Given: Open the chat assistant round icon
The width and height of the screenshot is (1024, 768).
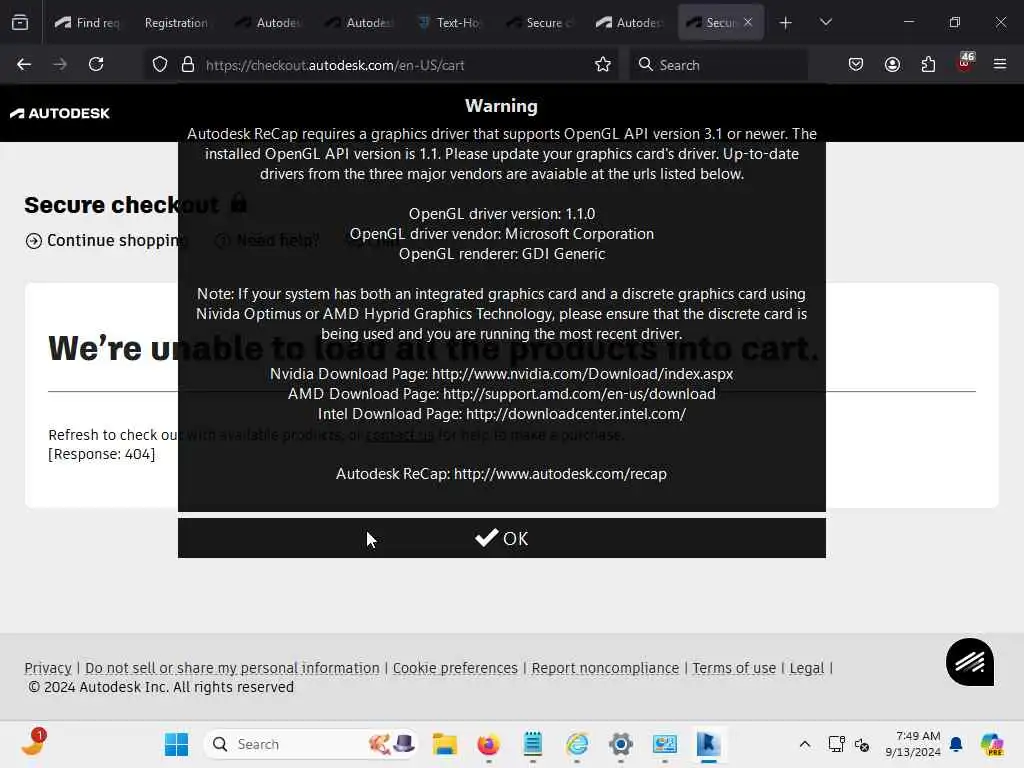Looking at the screenshot, I should click(970, 662).
